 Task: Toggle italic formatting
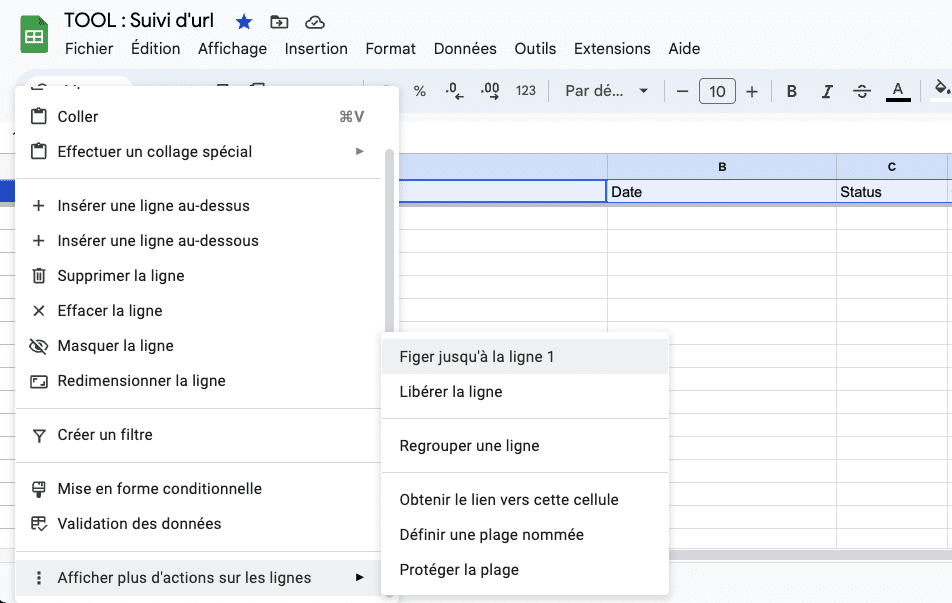point(827,91)
